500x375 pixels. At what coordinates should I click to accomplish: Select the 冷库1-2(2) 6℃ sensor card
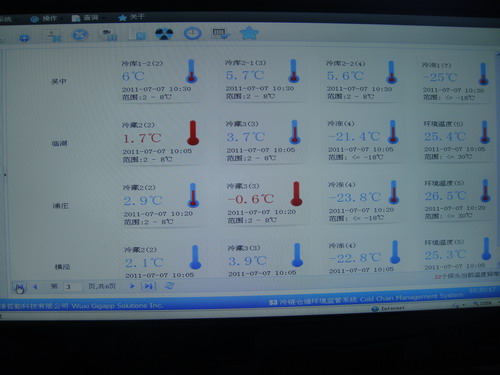pyautogui.click(x=160, y=80)
